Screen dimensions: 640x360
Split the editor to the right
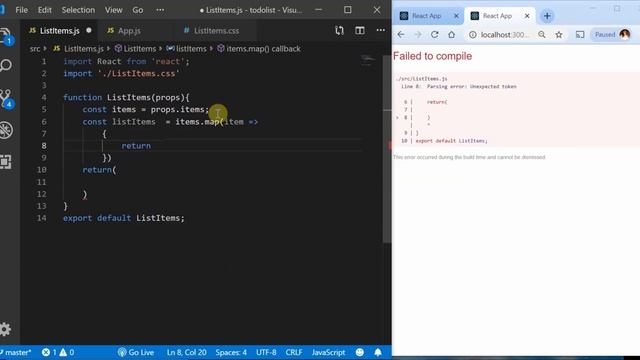(x=360, y=31)
